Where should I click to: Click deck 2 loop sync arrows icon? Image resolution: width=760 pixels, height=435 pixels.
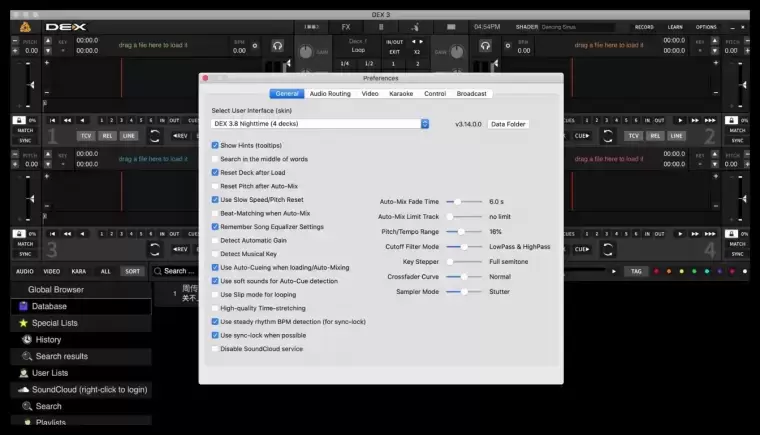(608, 136)
